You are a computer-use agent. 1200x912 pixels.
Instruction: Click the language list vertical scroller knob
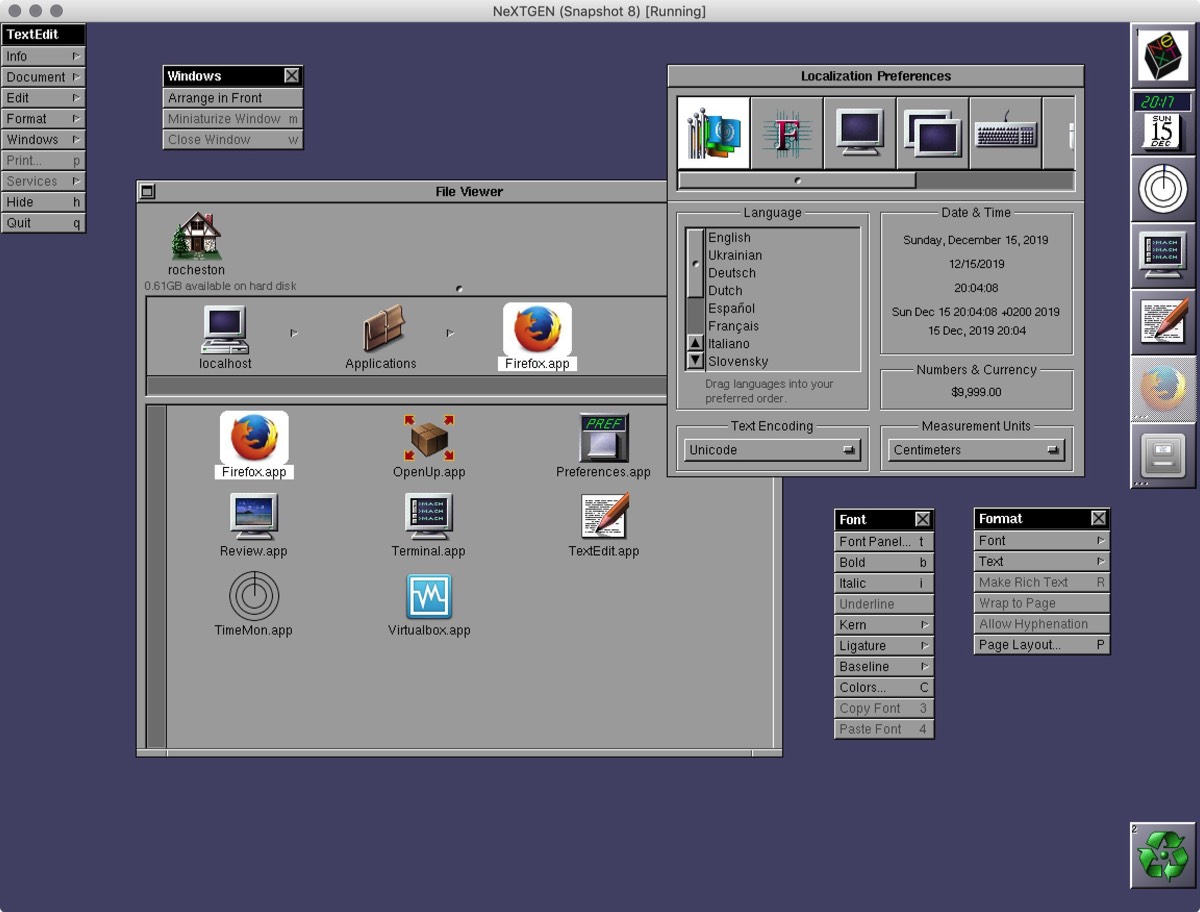point(695,263)
